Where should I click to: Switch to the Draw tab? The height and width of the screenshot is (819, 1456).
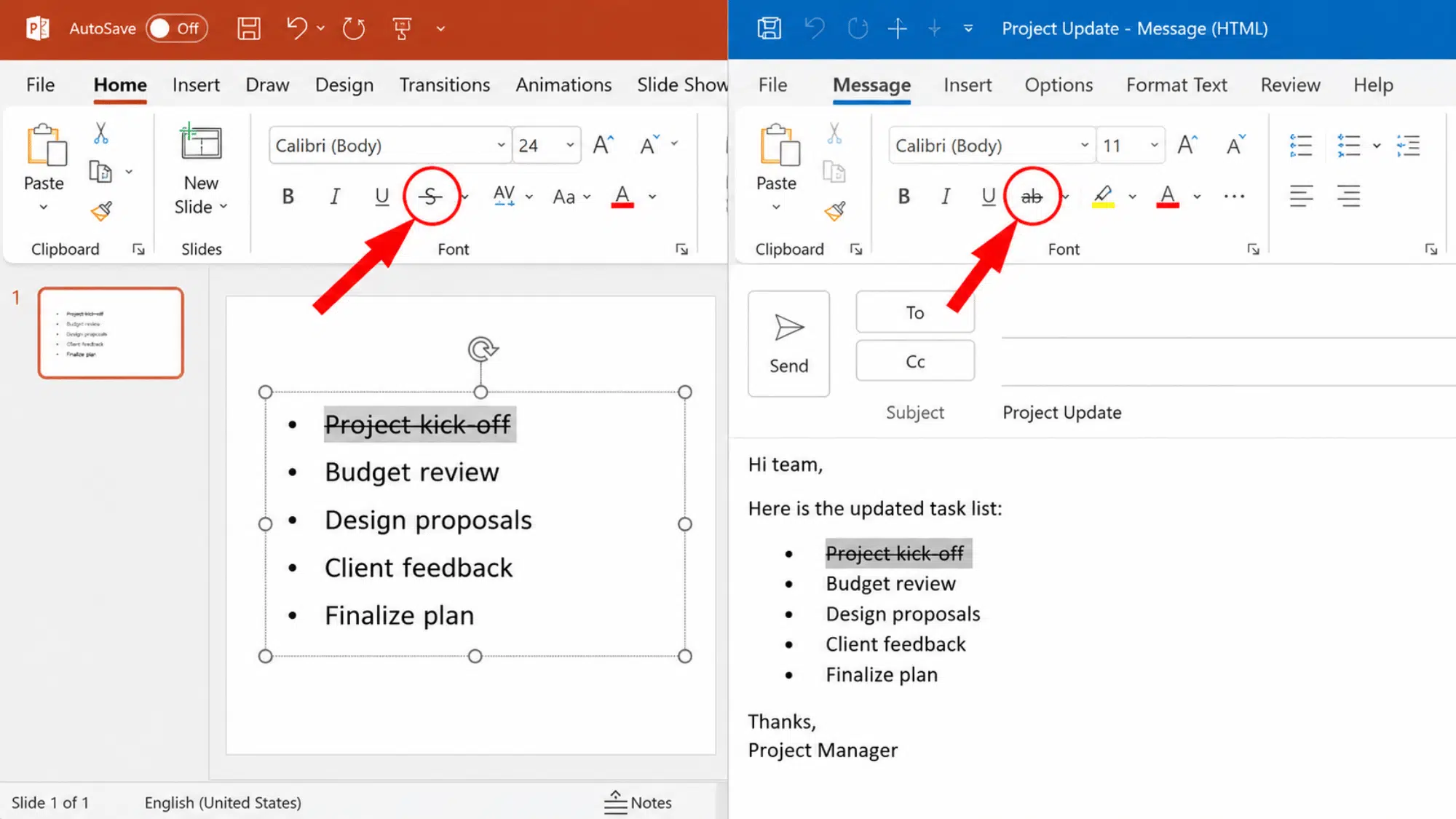[267, 84]
